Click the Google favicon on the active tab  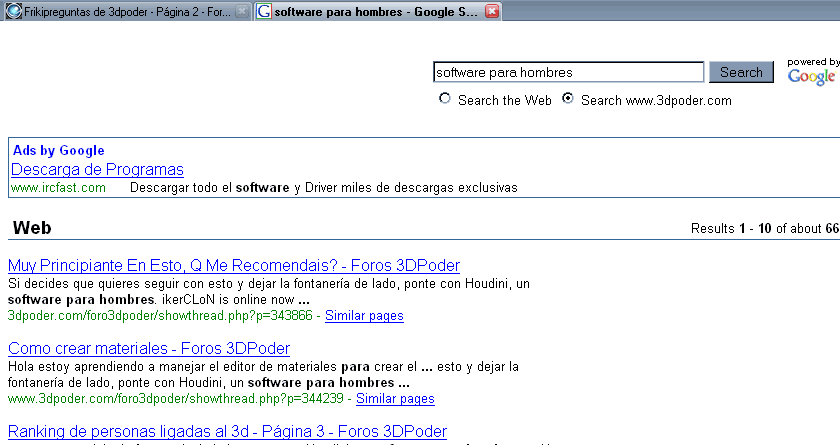[x=264, y=11]
